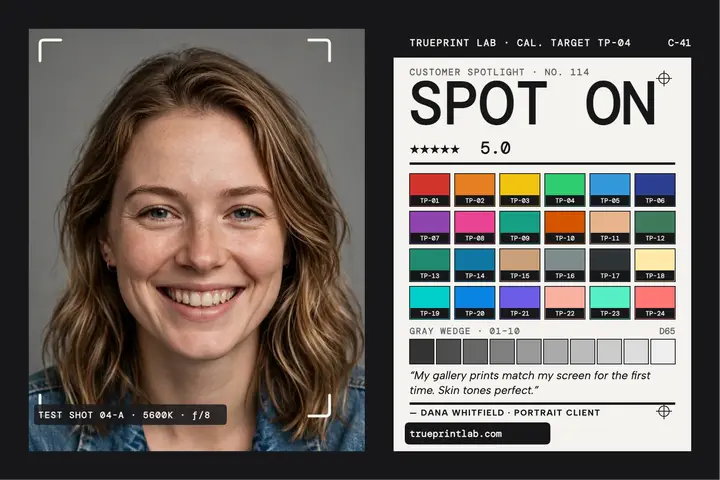Choose the TP-04 green swatch
The image size is (720, 480).
click(565, 190)
